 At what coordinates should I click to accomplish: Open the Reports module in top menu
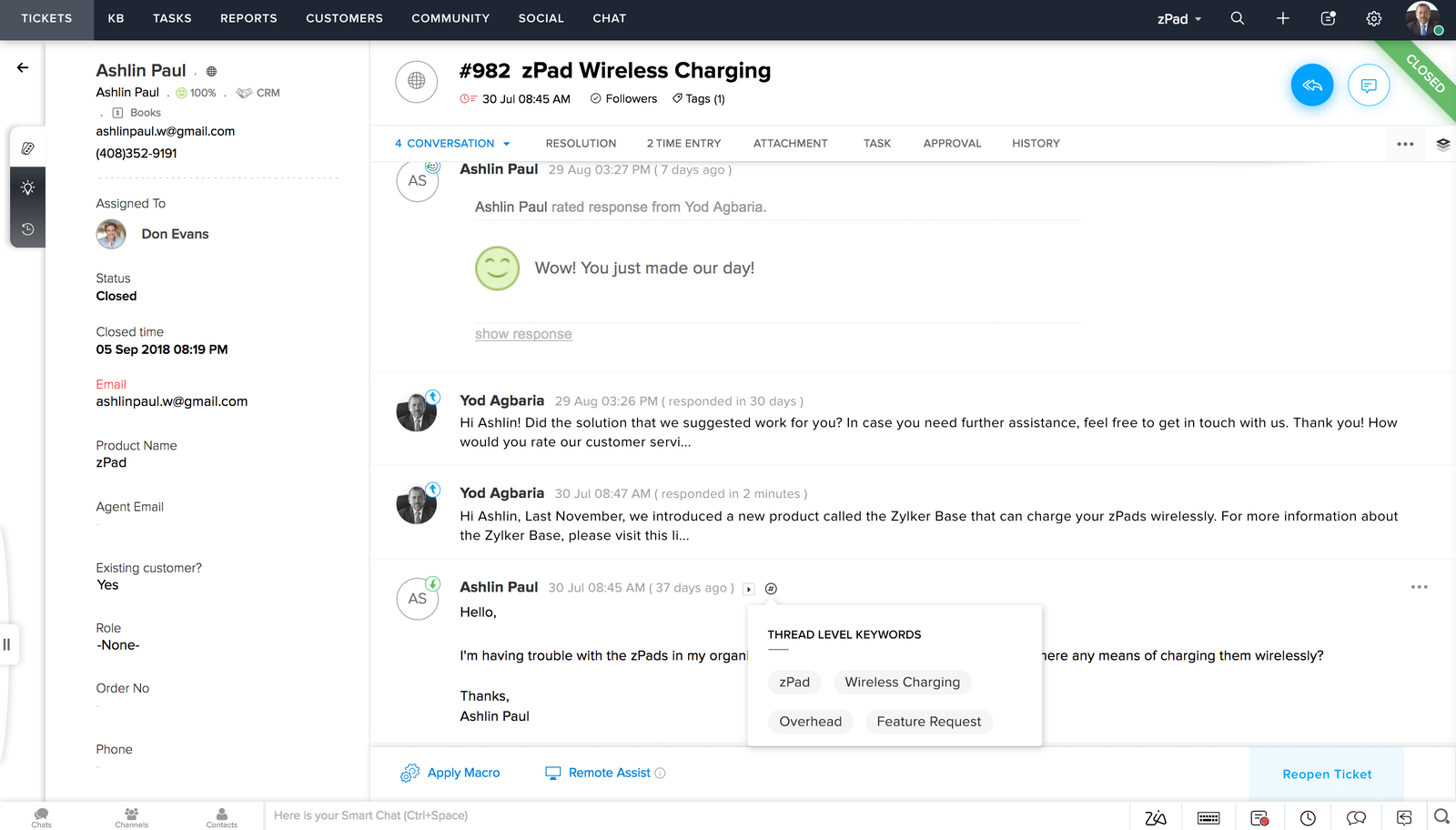(248, 18)
